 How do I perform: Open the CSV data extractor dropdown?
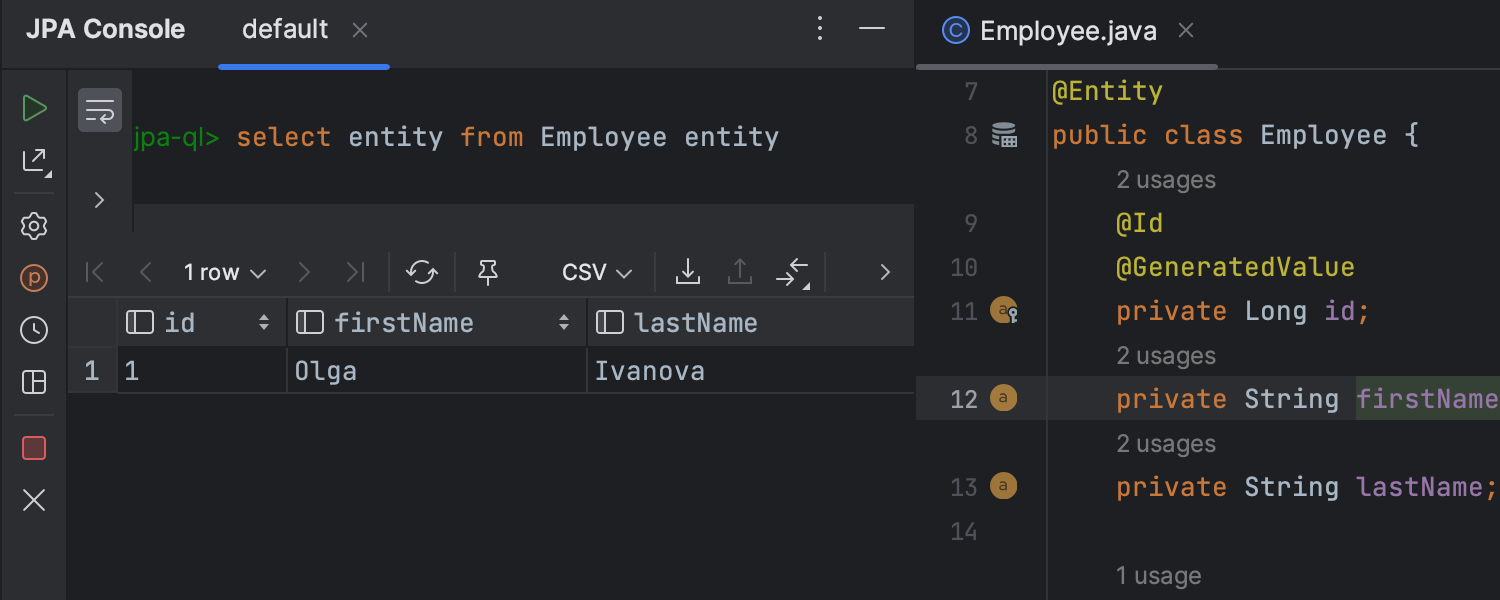point(597,272)
